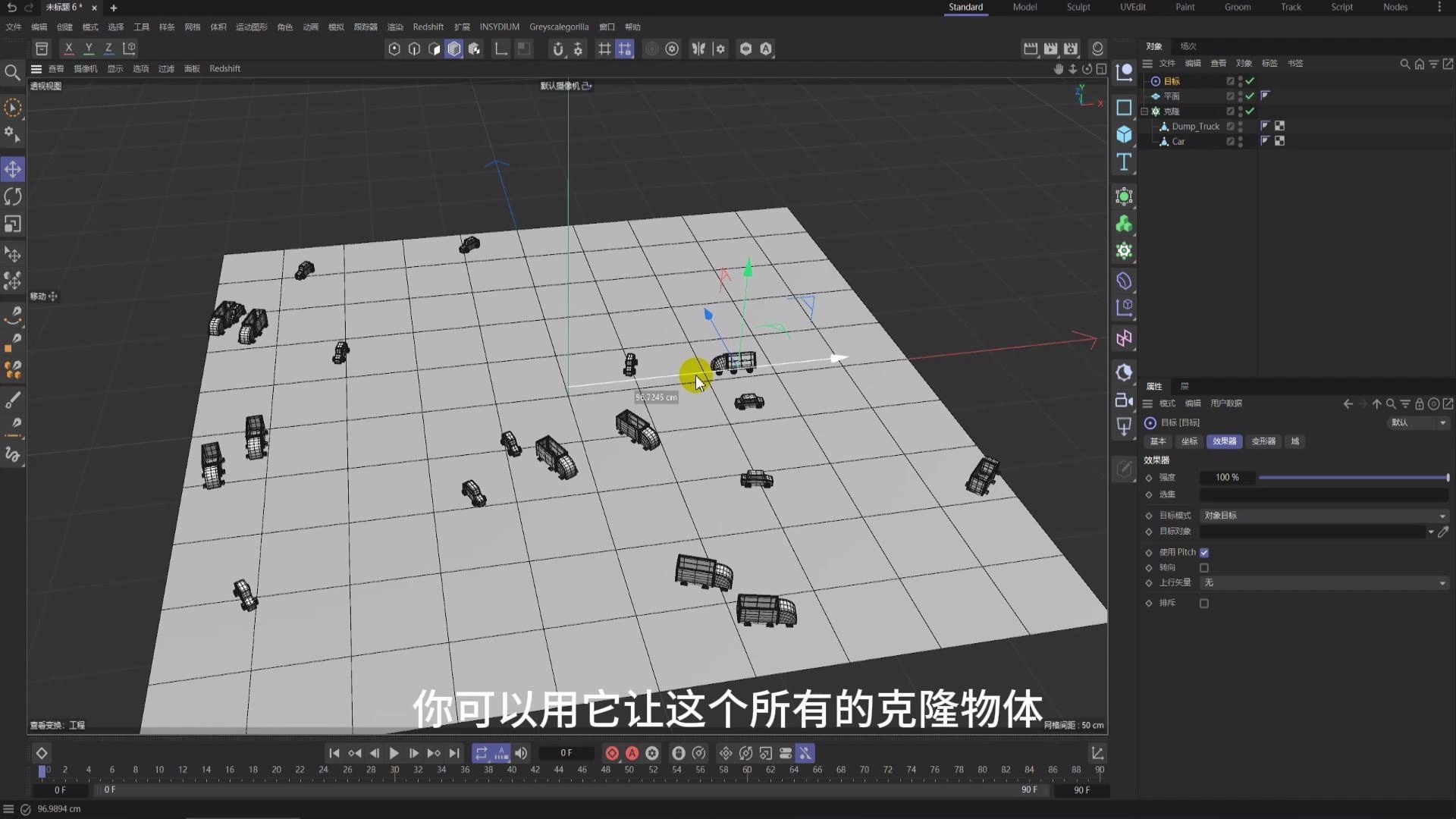Enable the 排斥 checkbox

pos(1205,603)
